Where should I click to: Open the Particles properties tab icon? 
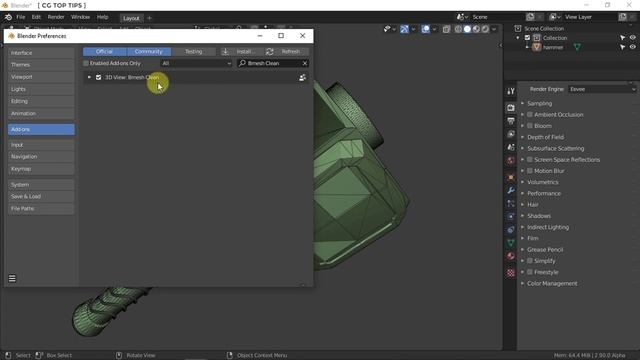(511, 203)
